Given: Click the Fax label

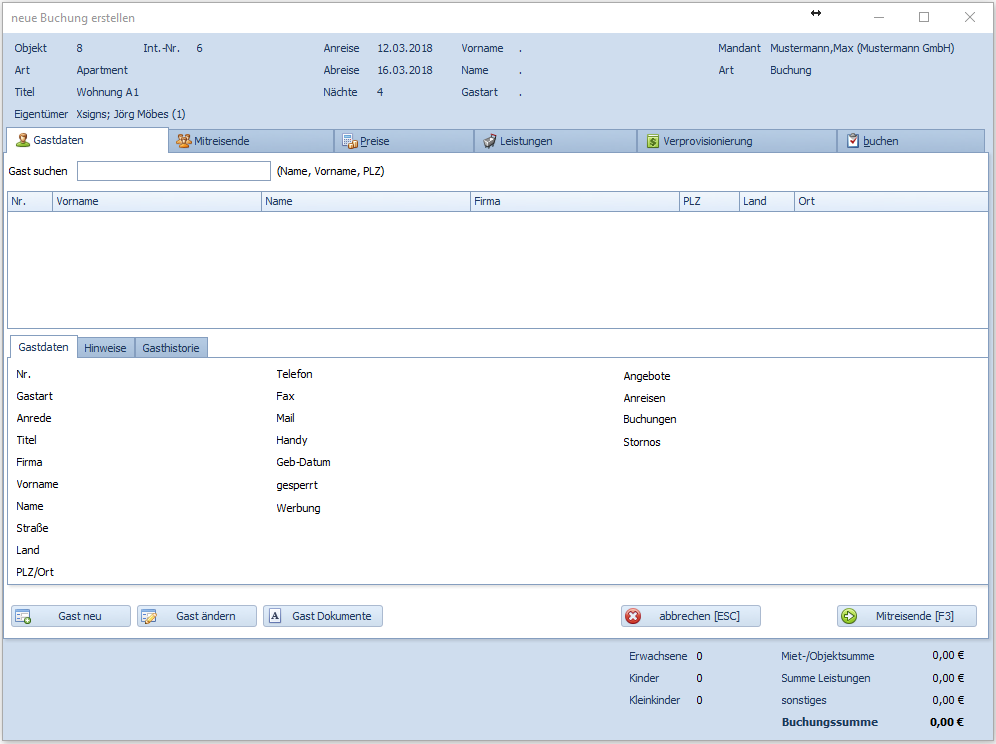Looking at the screenshot, I should pos(285,396).
